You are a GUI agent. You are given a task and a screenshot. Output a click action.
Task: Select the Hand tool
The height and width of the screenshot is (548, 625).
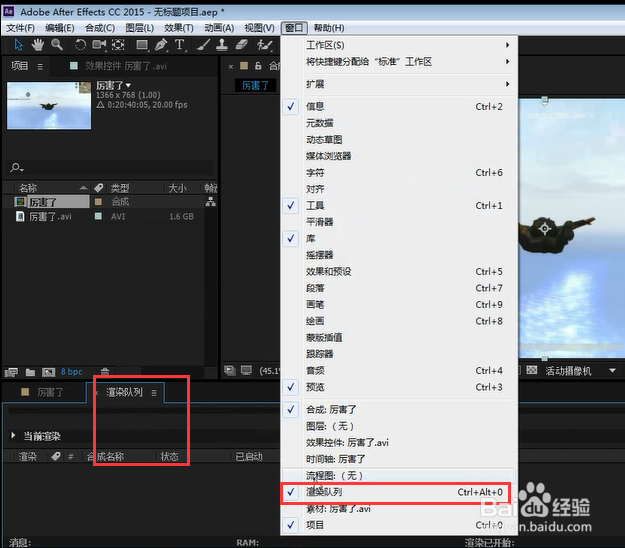[x=37, y=45]
